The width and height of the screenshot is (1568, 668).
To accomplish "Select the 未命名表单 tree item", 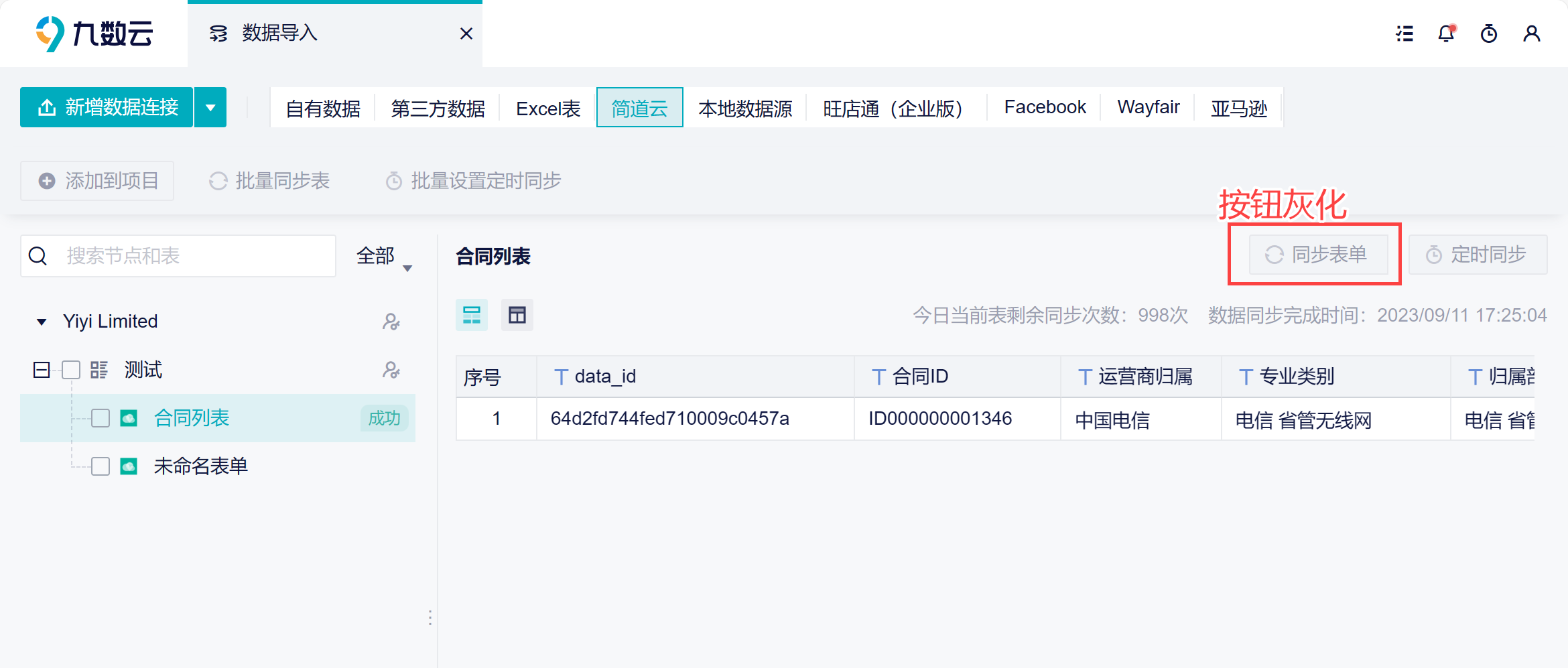I will (201, 466).
